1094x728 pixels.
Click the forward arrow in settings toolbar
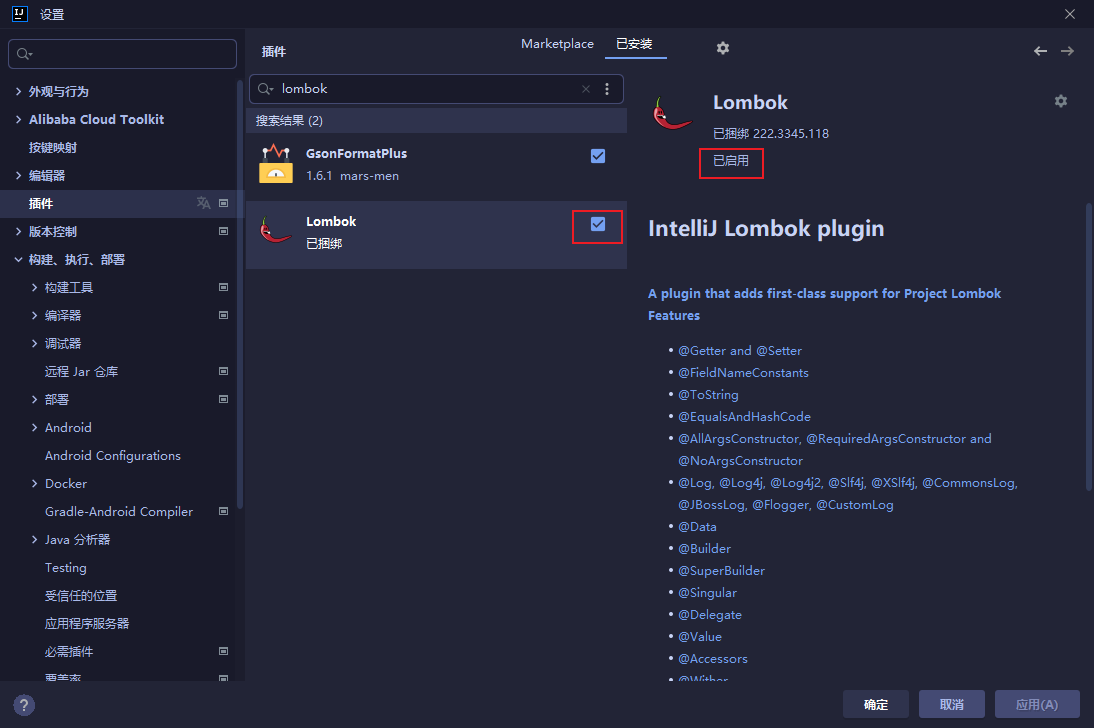pos(1067,50)
